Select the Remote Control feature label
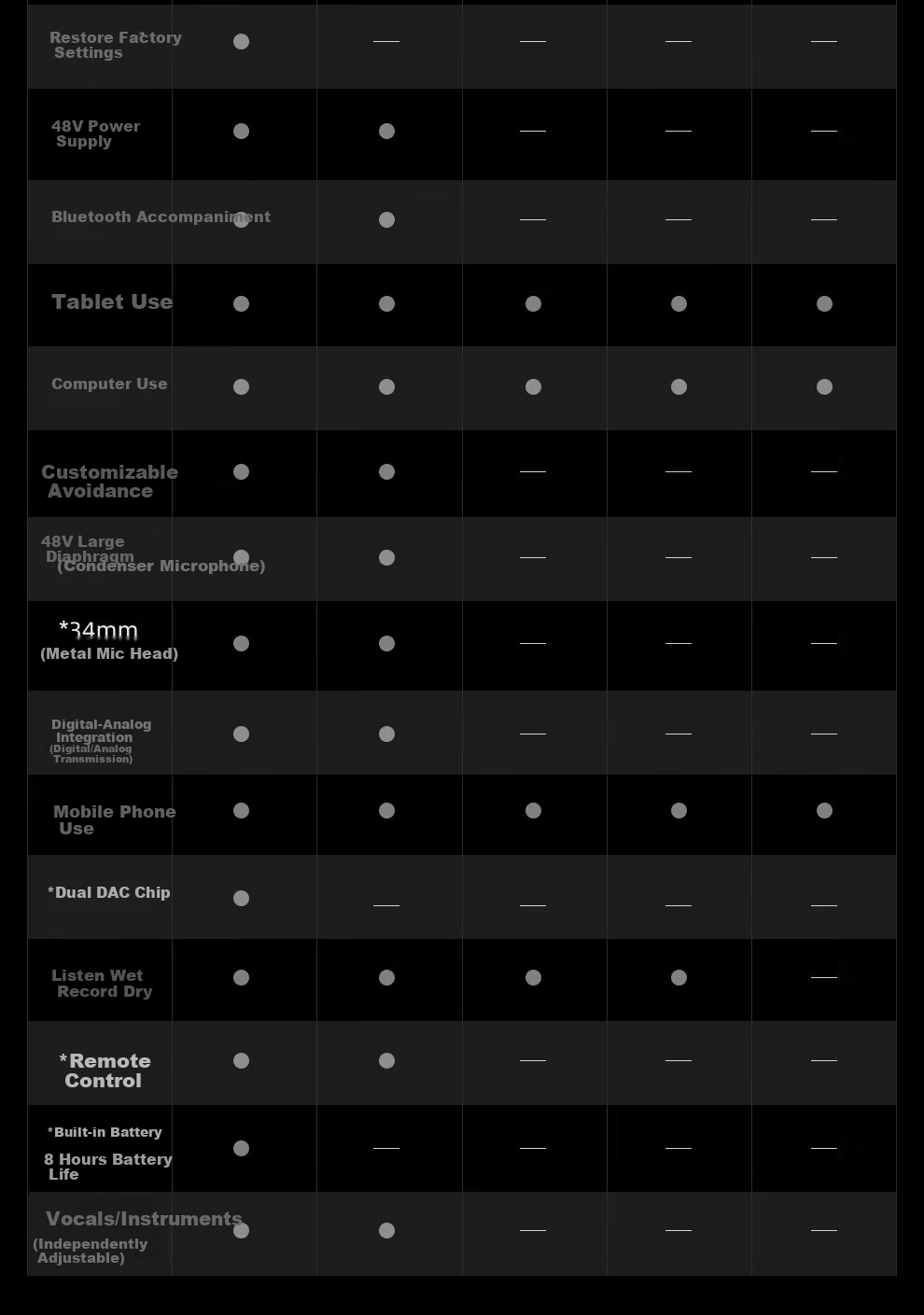Viewport: 924px width, 1315px height. coord(105,1070)
